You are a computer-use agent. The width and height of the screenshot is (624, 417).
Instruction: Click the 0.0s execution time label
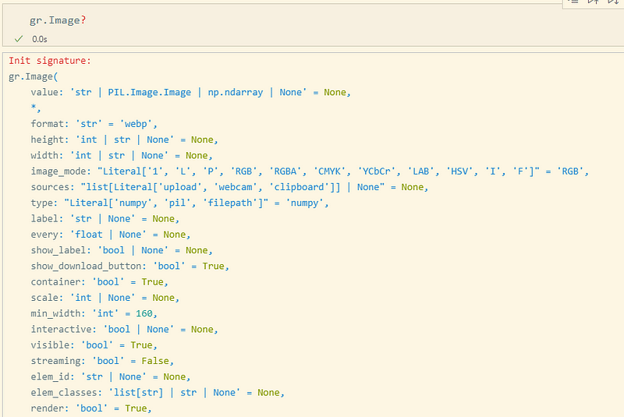39,39
